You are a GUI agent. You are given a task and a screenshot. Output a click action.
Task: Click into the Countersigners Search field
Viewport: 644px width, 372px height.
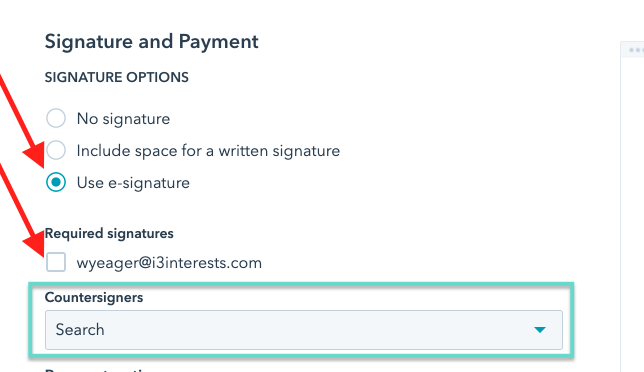[304, 330]
